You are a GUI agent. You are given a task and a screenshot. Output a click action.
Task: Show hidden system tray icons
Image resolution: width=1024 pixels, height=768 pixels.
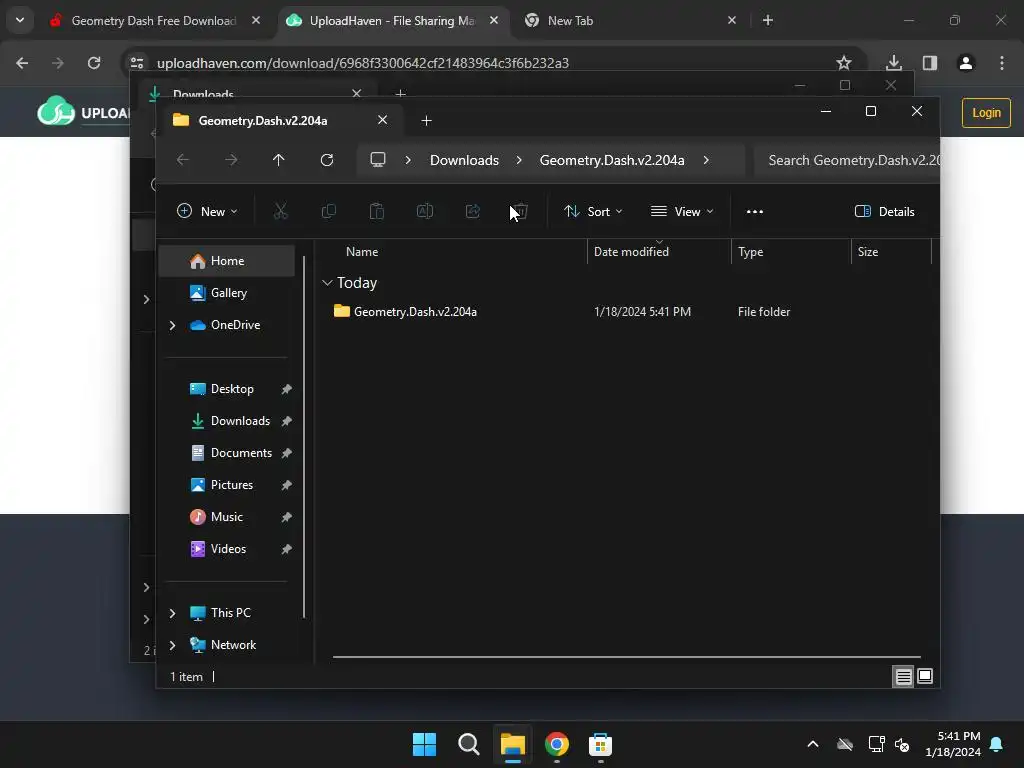tap(812, 744)
